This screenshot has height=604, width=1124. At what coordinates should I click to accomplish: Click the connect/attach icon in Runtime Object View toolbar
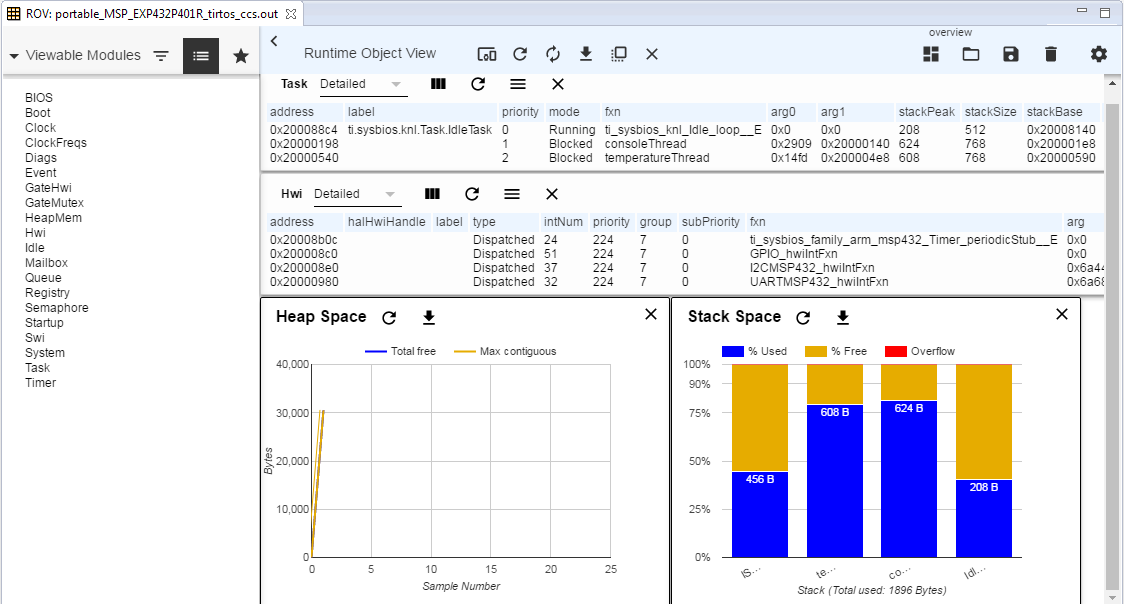pos(487,54)
